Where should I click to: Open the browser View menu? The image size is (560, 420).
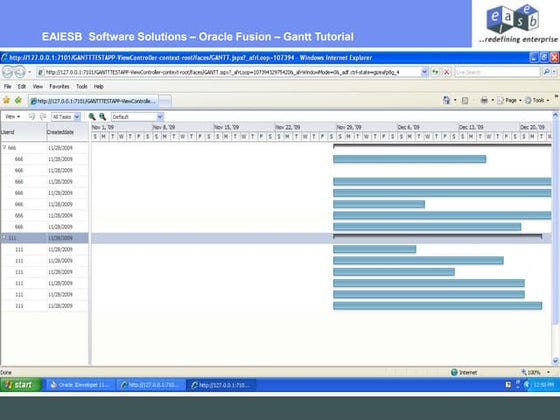point(38,86)
